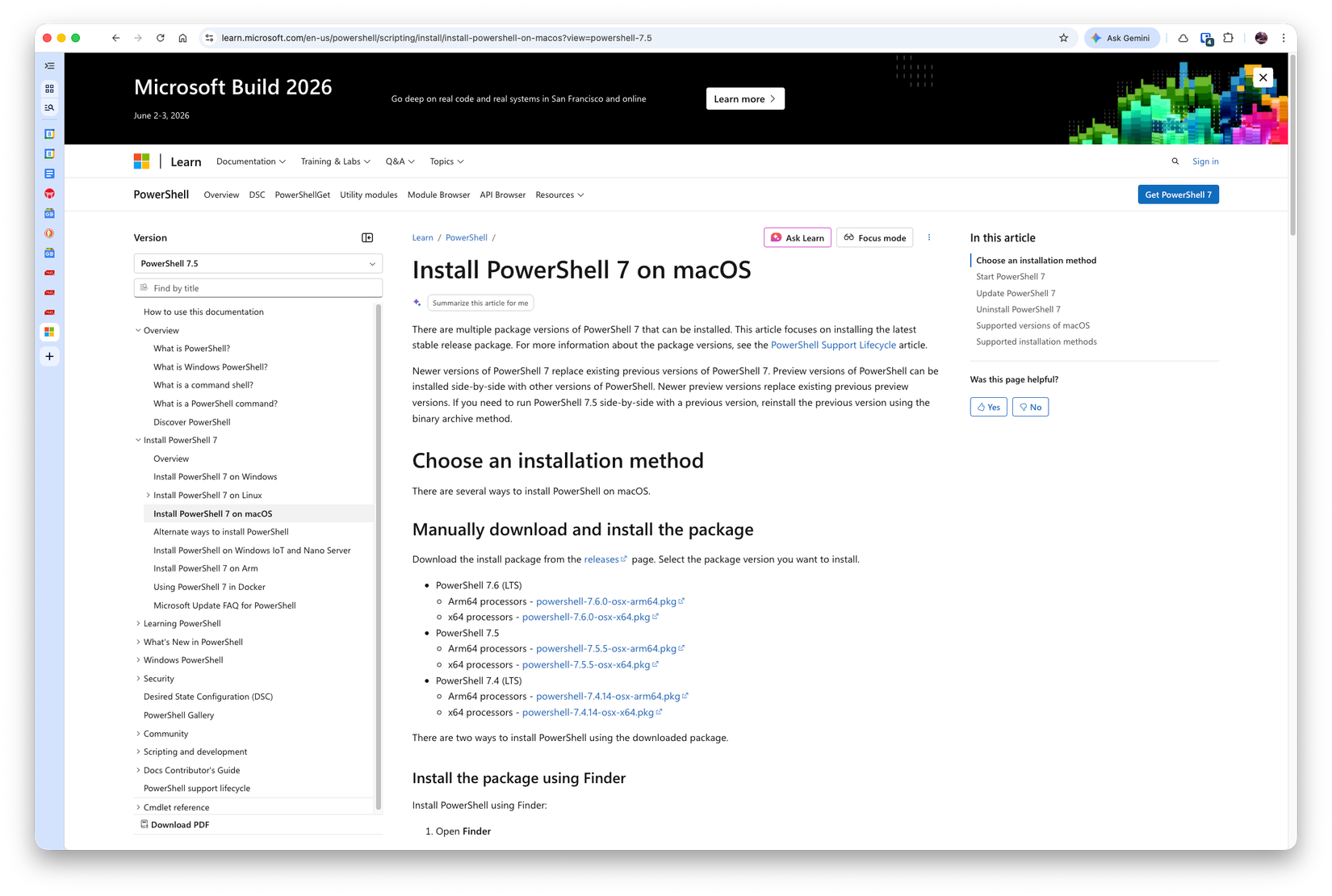This screenshot has width=1332, height=896.
Task: Switch to the DSC navigation item
Action: [257, 195]
